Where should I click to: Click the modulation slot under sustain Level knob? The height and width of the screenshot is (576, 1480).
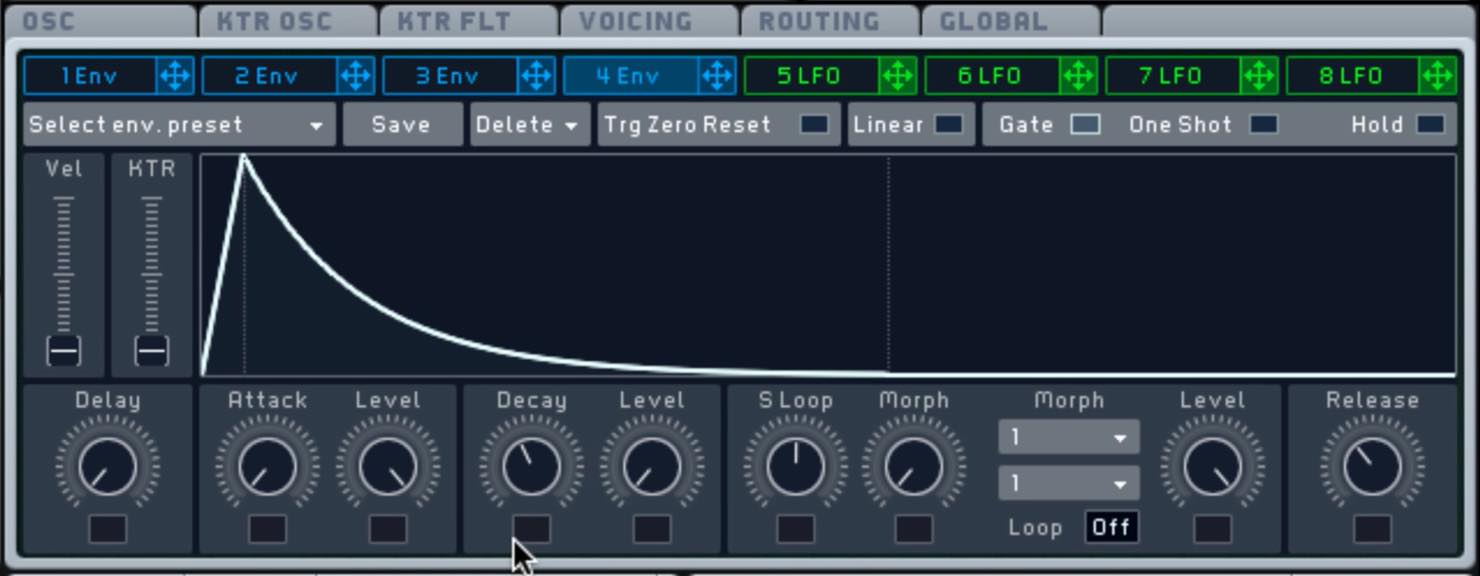click(x=1213, y=529)
